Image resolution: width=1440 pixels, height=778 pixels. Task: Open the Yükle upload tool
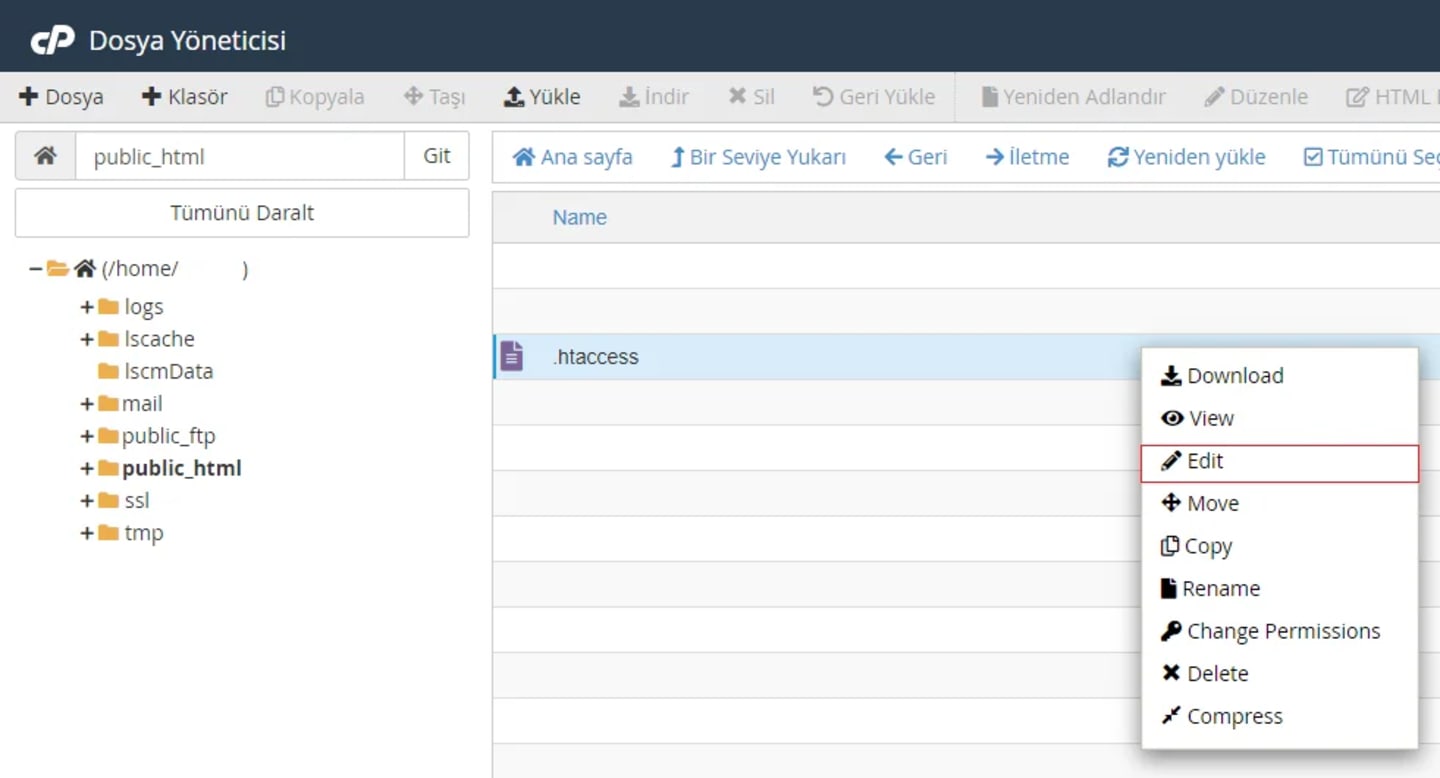coord(541,97)
